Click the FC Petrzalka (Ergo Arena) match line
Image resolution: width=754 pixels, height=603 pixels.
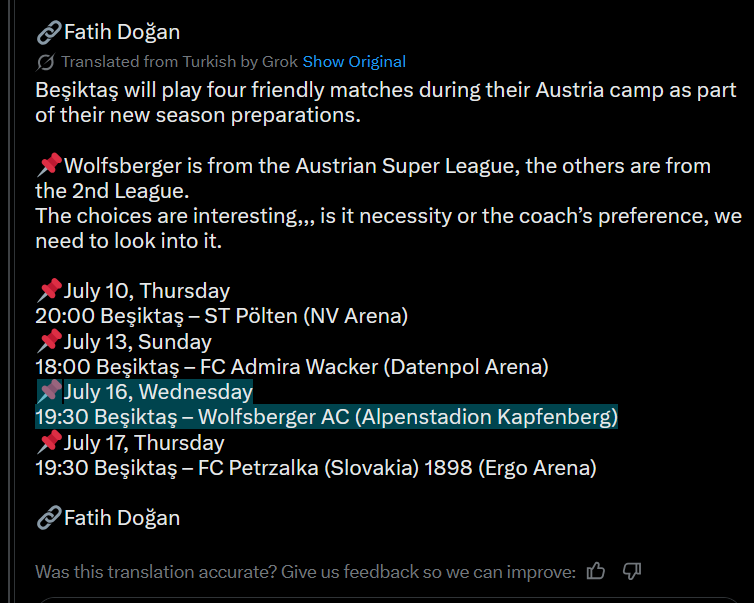(x=316, y=467)
